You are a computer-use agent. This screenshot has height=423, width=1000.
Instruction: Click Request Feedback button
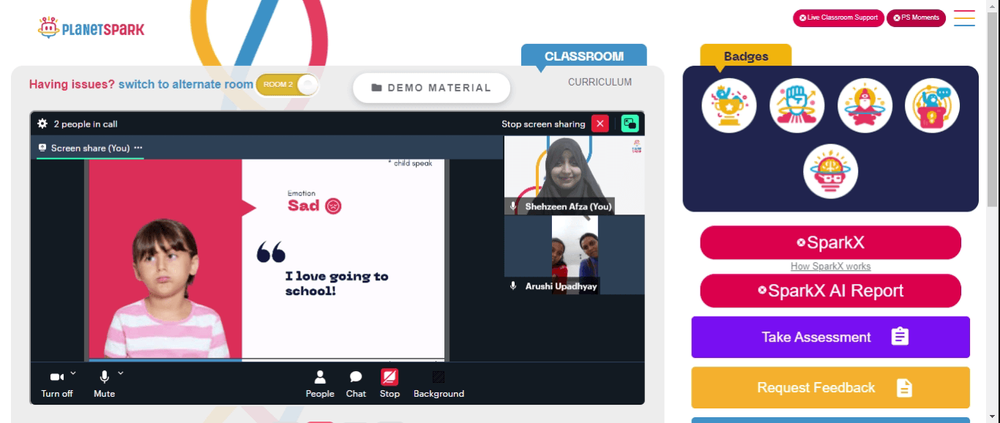(830, 387)
